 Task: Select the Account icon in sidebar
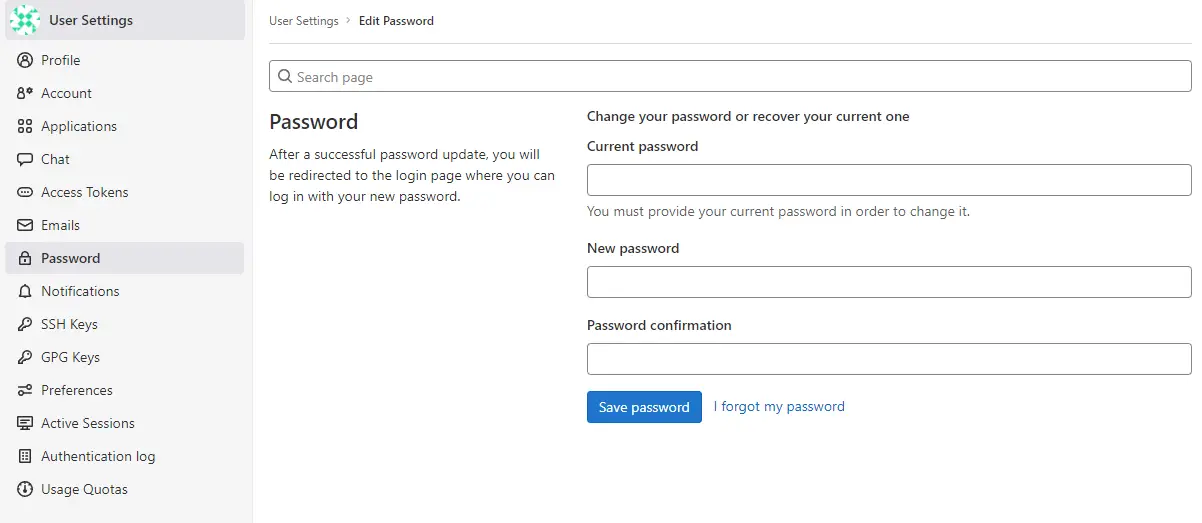pyautogui.click(x=25, y=93)
